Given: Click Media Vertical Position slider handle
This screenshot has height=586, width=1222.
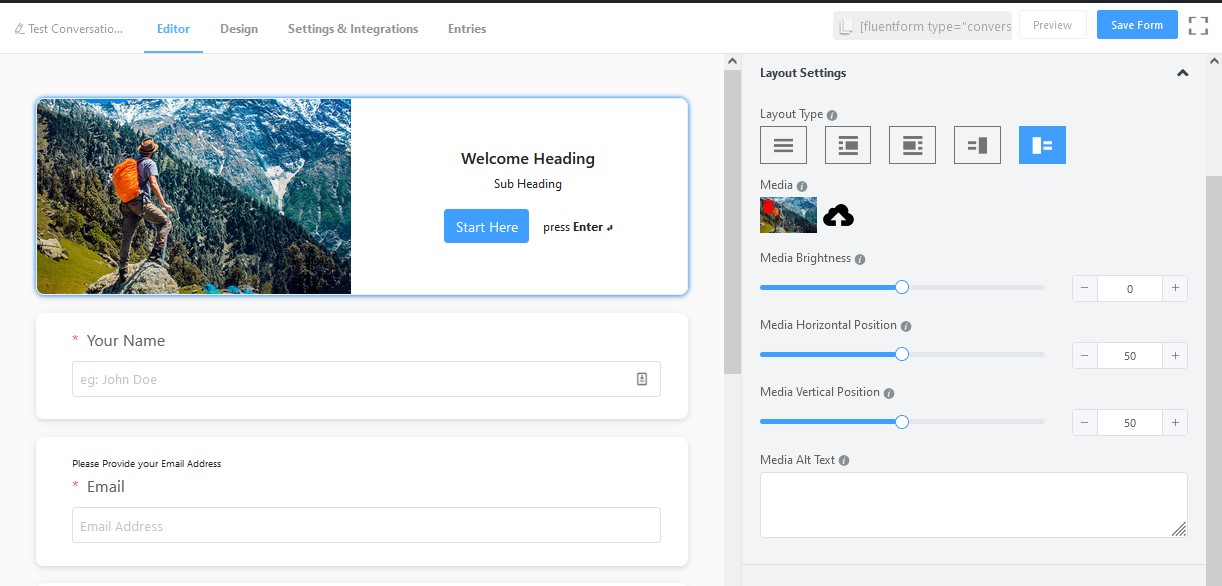Looking at the screenshot, I should tap(902, 422).
